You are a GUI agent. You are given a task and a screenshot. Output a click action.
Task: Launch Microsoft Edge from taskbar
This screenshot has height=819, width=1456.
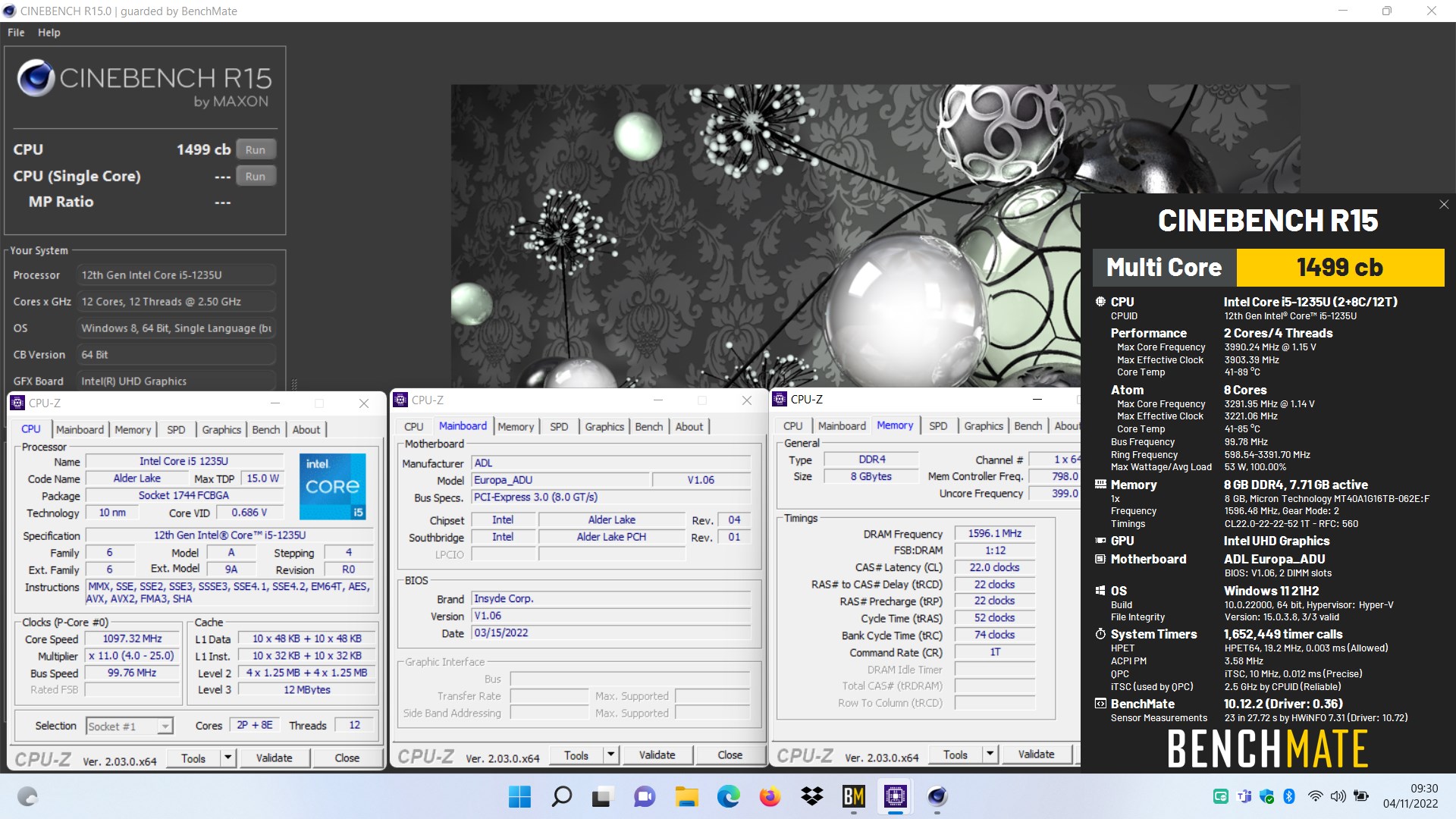coord(728,796)
